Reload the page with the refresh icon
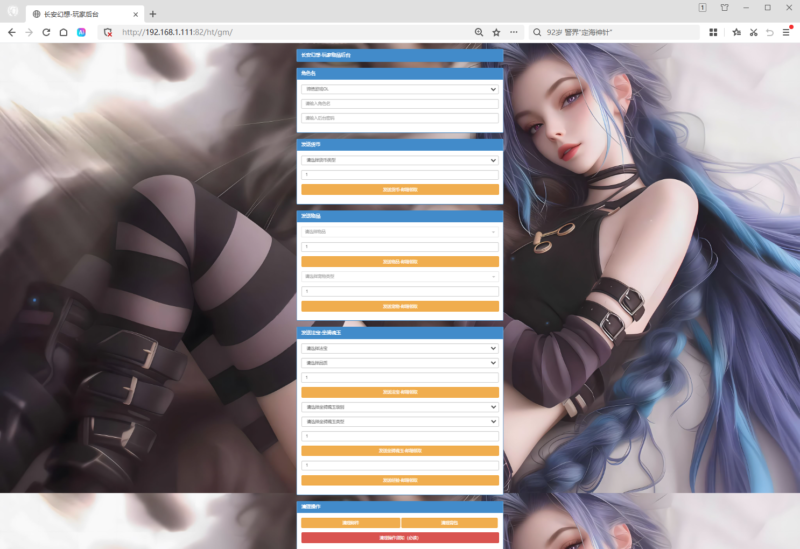 click(46, 32)
